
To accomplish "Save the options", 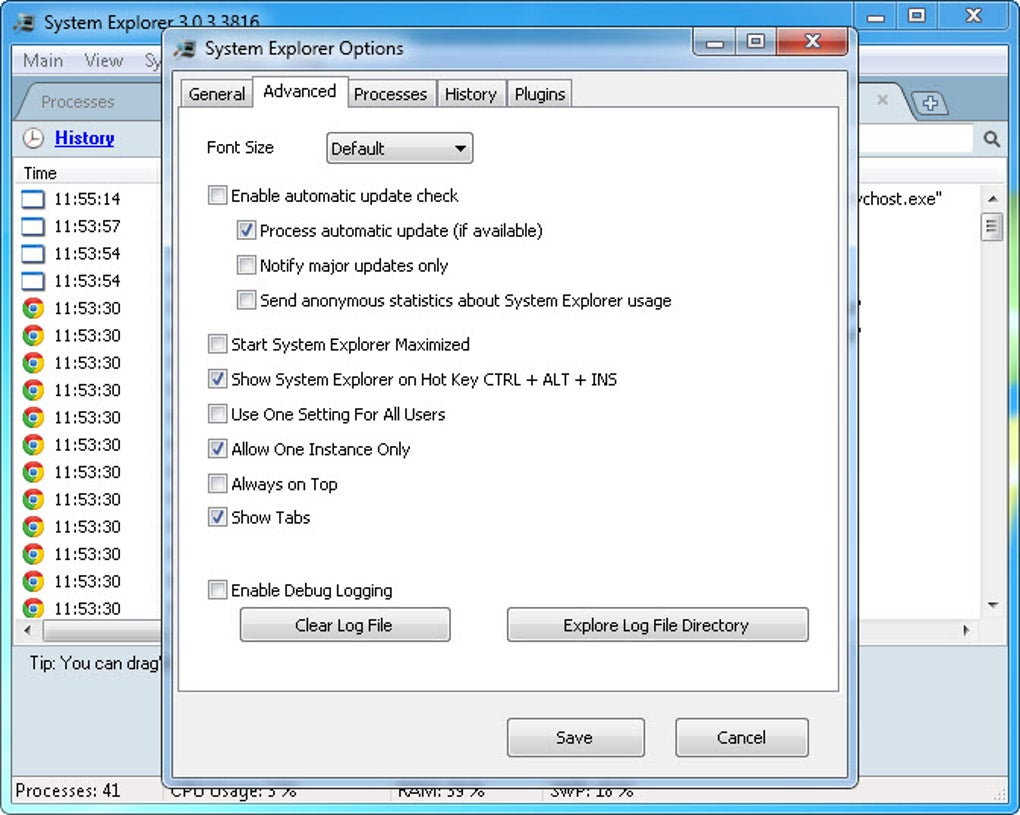I will pyautogui.click(x=576, y=738).
